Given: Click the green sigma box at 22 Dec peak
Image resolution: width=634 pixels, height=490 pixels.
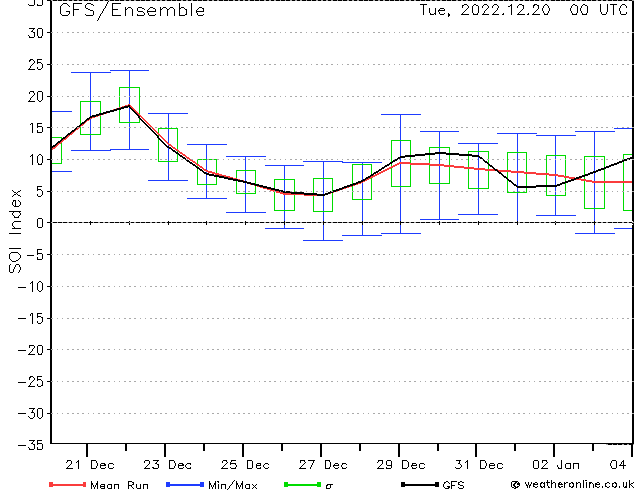Looking at the screenshot, I should coord(129,105).
